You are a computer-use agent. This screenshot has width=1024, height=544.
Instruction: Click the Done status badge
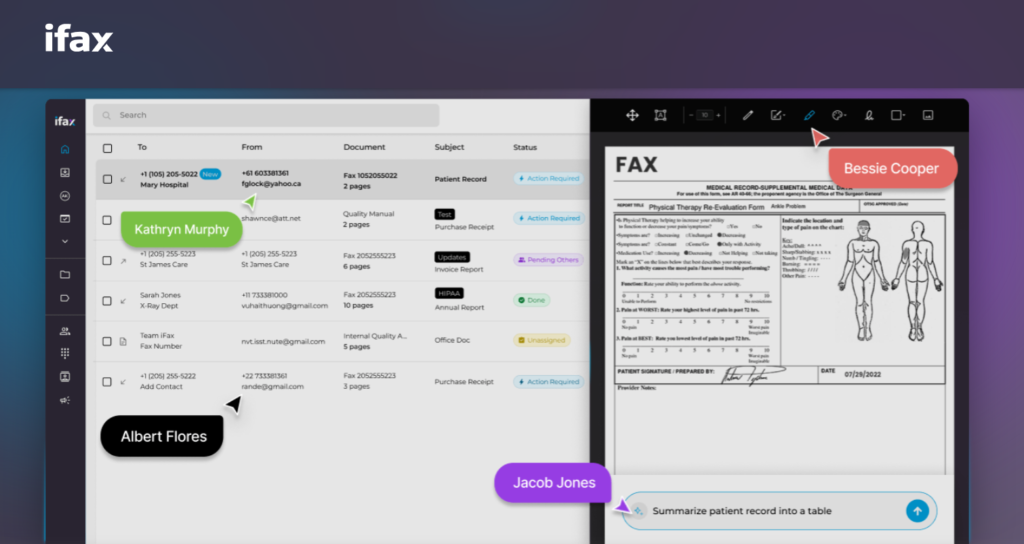(532, 300)
